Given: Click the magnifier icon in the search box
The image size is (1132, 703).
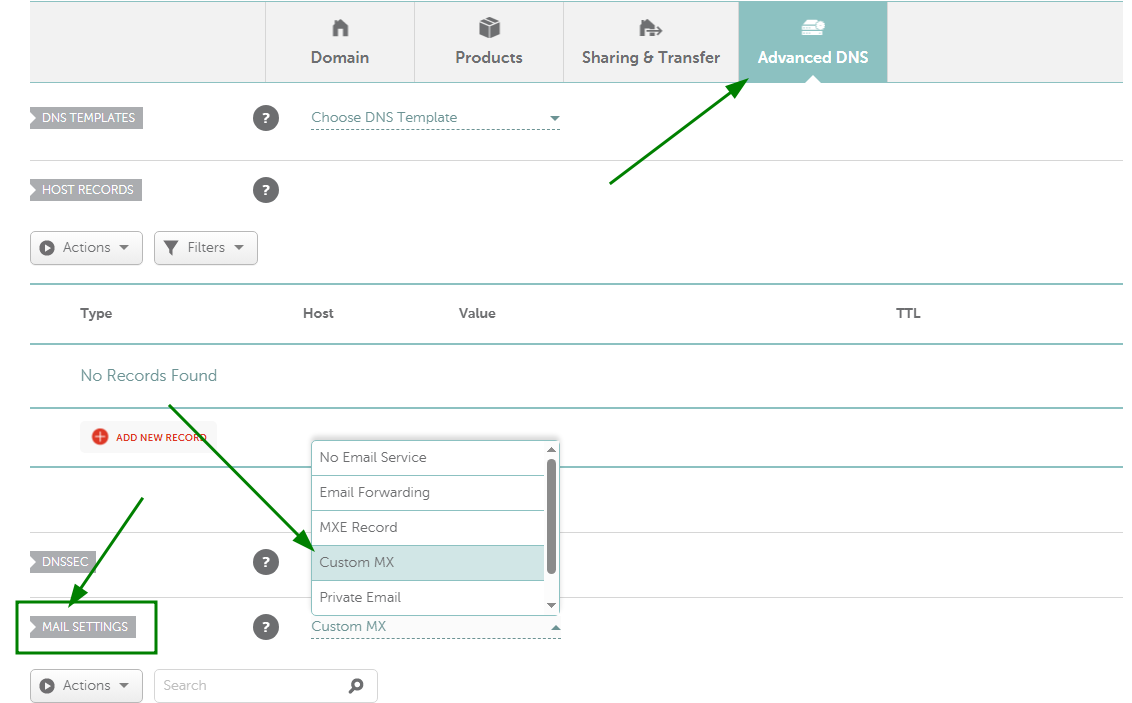Looking at the screenshot, I should (356, 686).
